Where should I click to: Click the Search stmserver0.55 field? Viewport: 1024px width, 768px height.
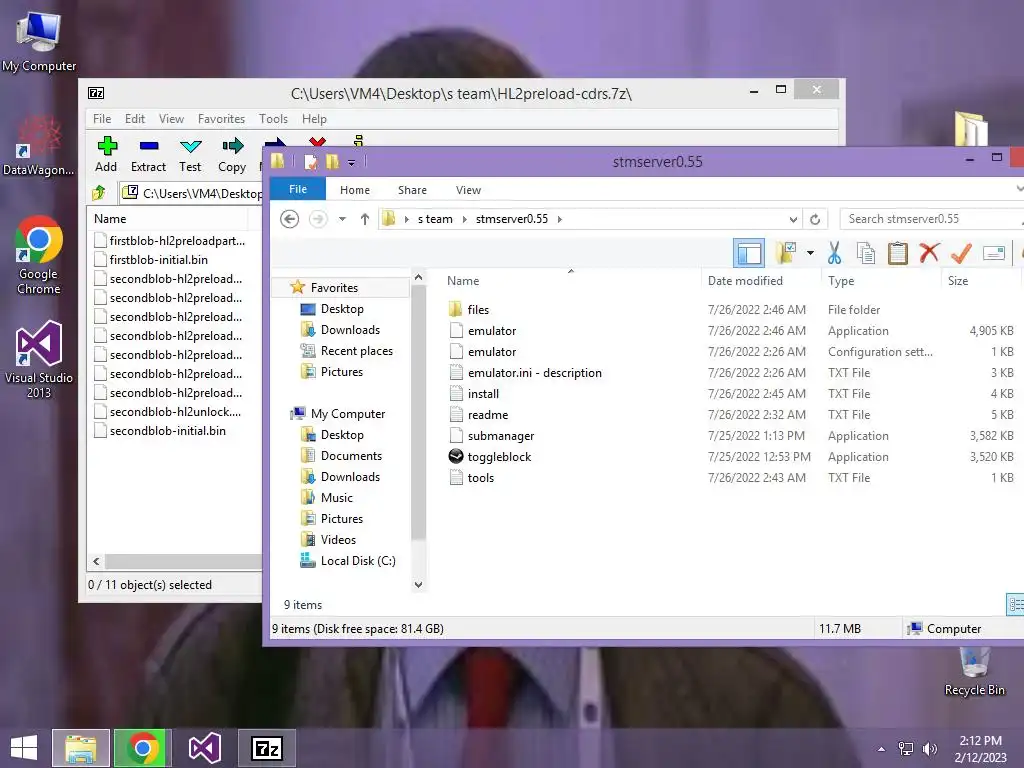[x=931, y=219]
